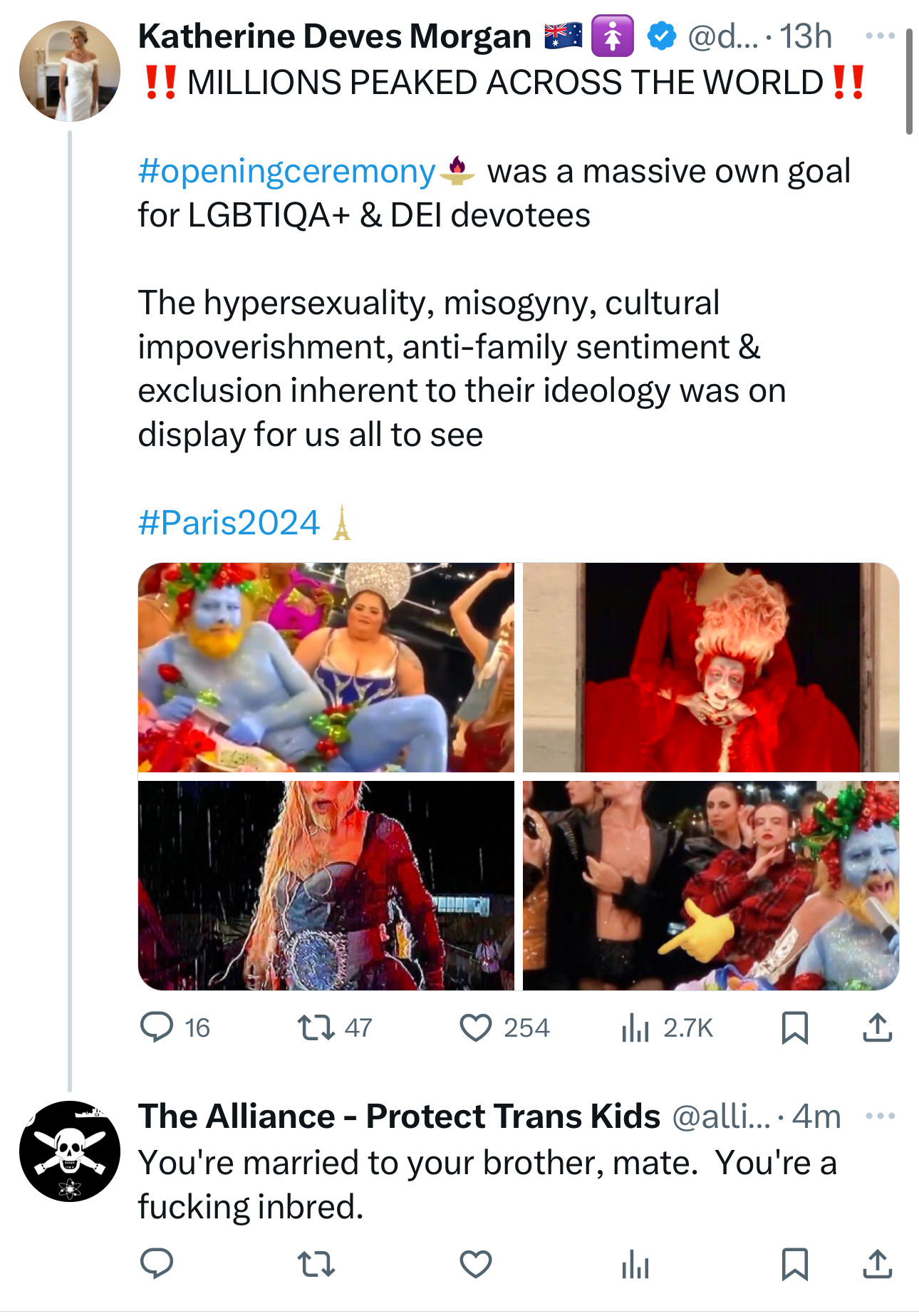919x1316 pixels.
Task: Reply to The Alliance's comment
Action: coord(157,1264)
